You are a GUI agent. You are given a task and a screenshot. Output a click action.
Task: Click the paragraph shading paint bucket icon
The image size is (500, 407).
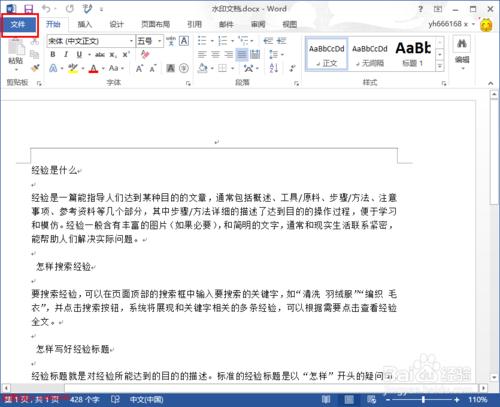[x=202, y=68]
